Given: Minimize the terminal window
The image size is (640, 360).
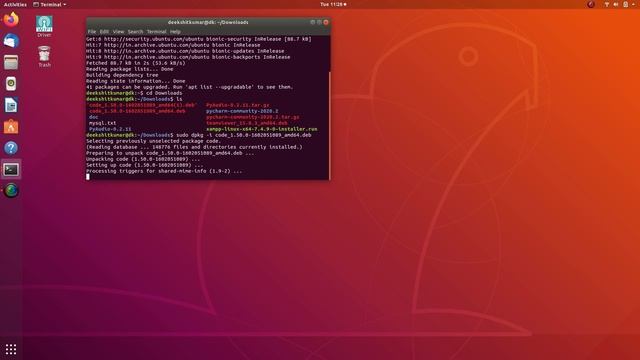Looking at the screenshot, I should point(313,22).
